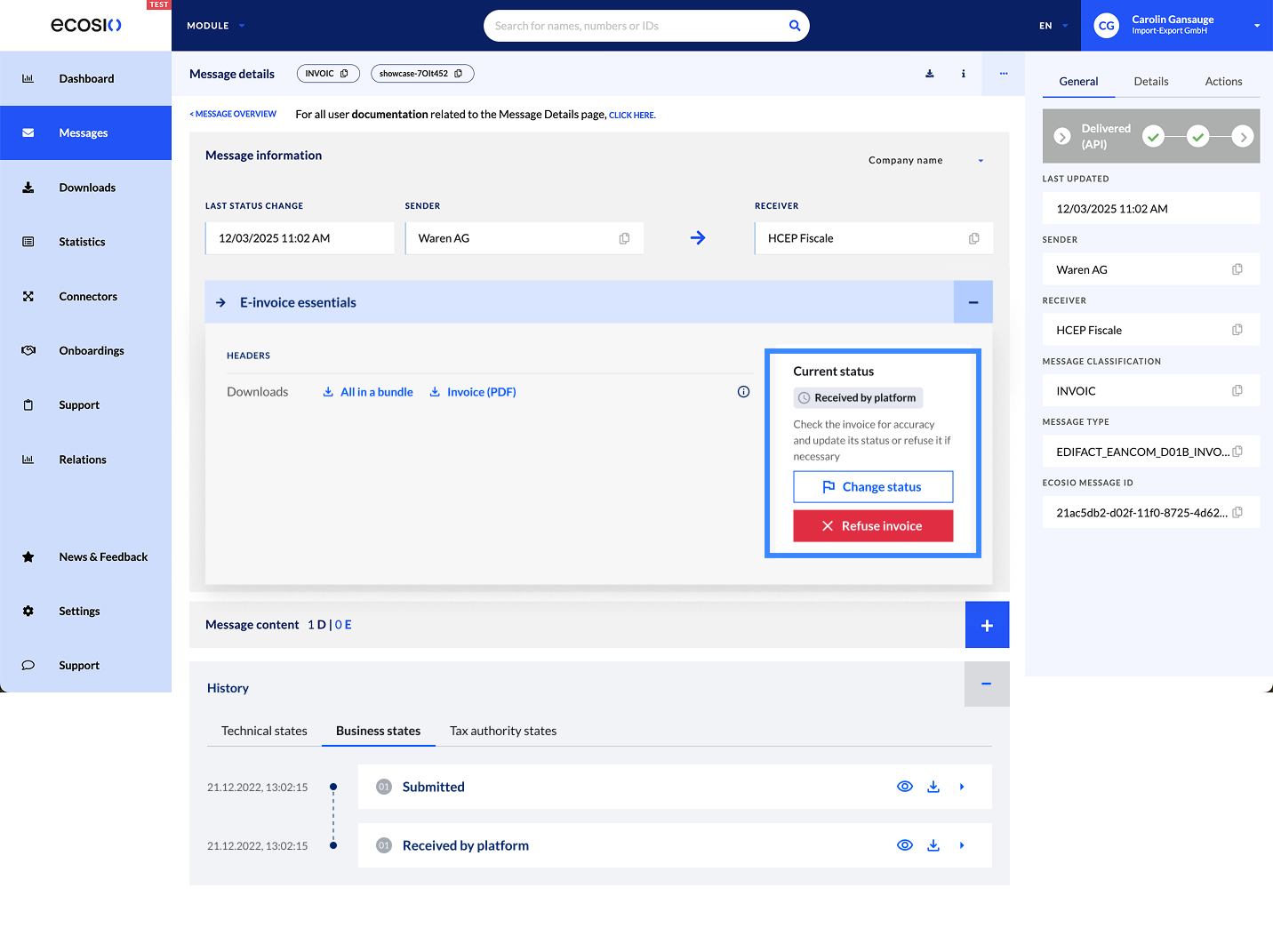Download the Submitted state entry

pyautogui.click(x=933, y=787)
